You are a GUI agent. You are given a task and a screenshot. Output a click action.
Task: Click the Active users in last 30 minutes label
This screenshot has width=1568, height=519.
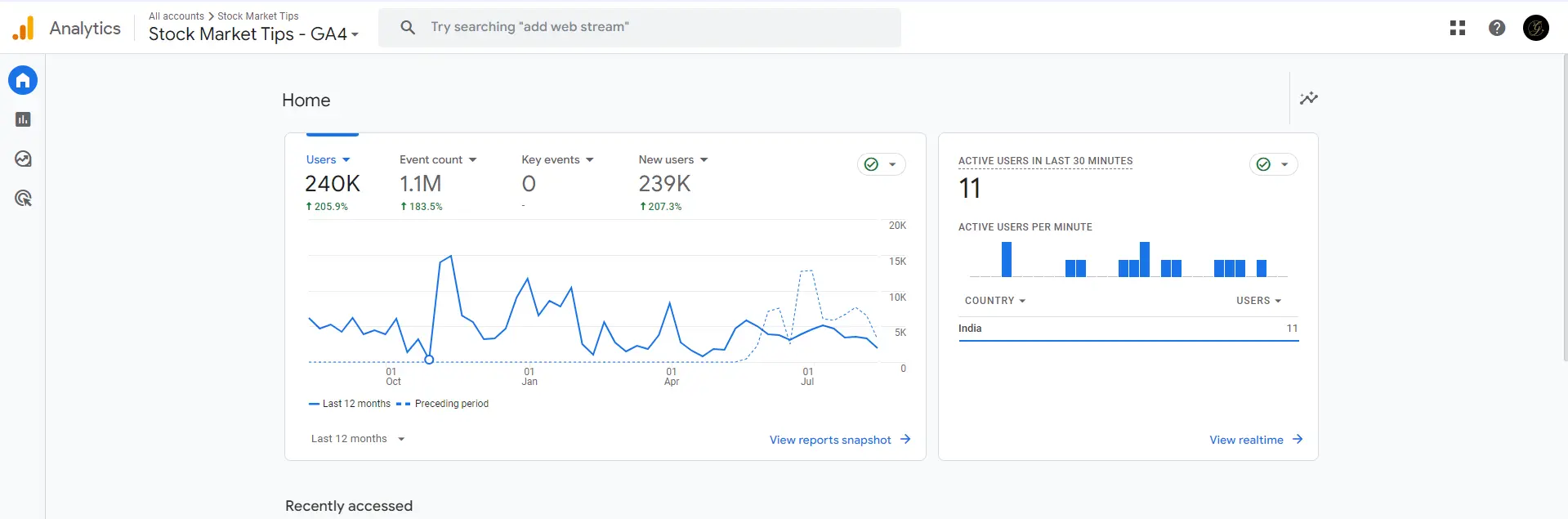click(x=1045, y=161)
